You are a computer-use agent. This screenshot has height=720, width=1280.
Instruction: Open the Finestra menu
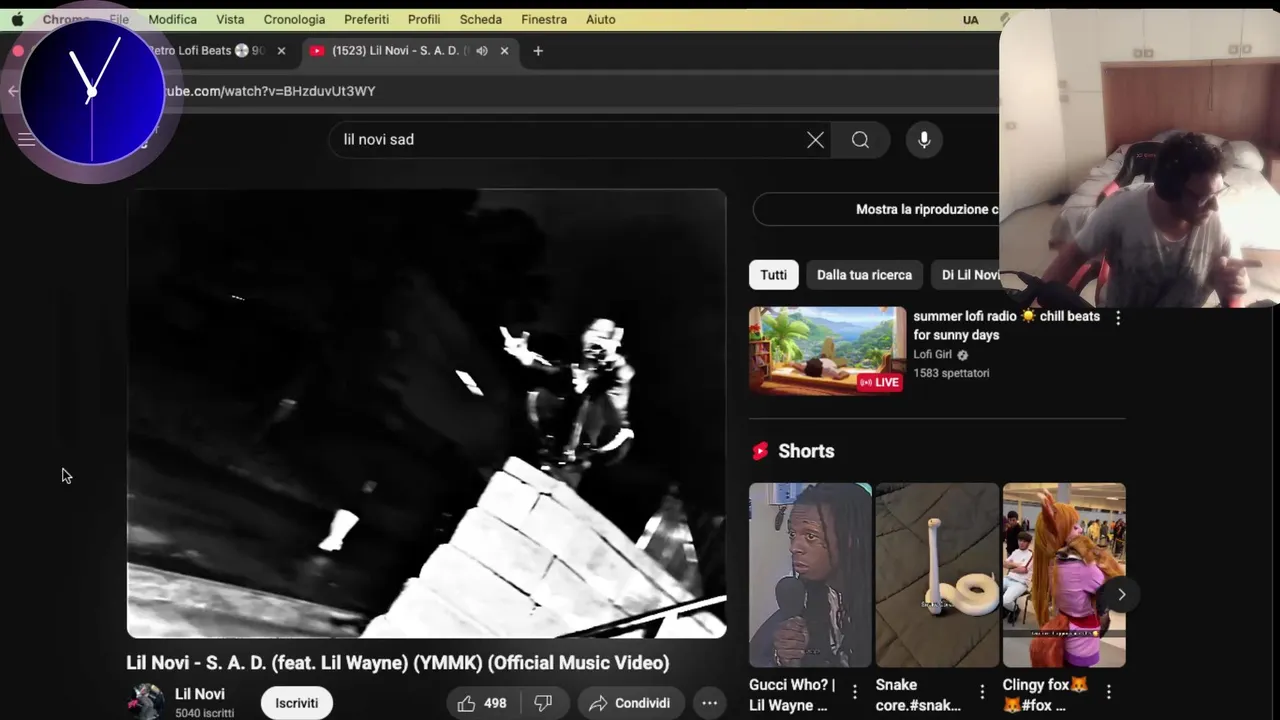point(544,19)
